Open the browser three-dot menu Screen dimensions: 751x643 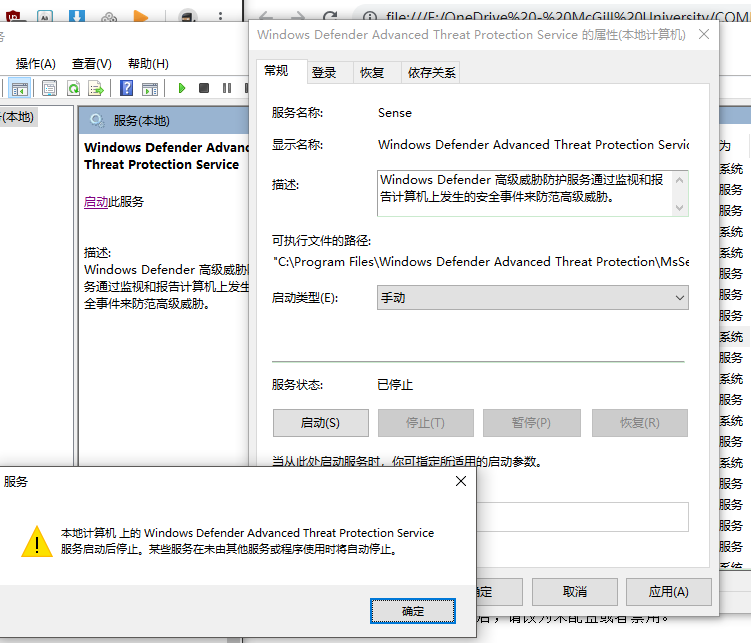pyautogui.click(x=220, y=16)
